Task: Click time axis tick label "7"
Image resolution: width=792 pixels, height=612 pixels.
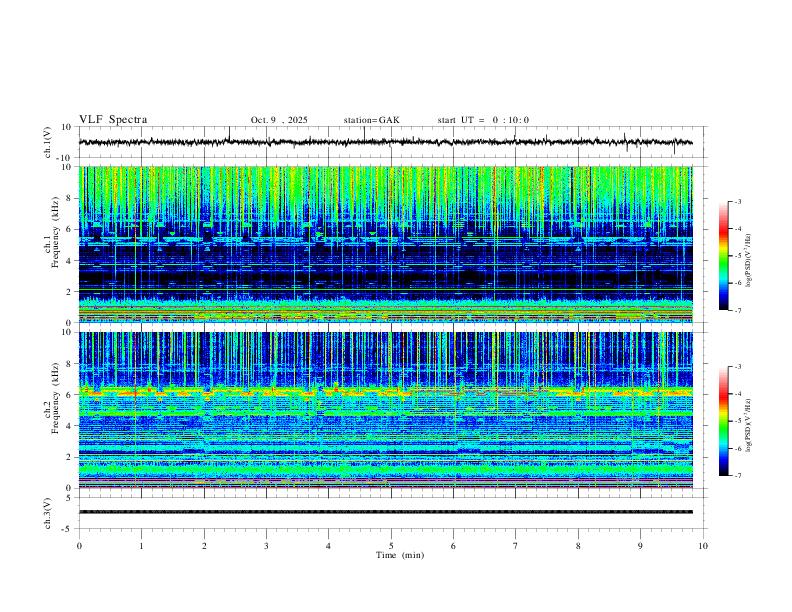Action: pos(516,546)
